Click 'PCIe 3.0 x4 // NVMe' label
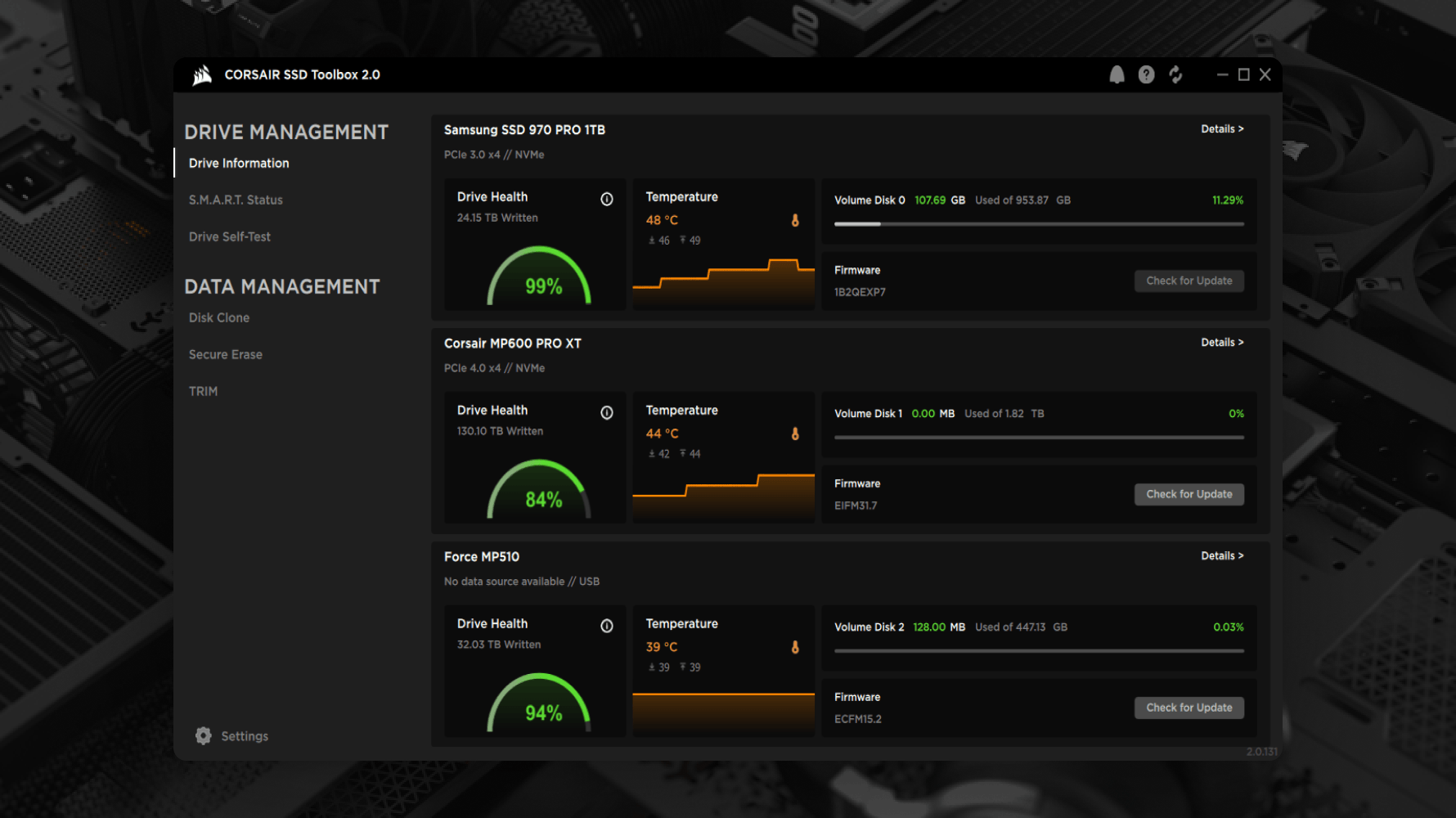This screenshot has width=1456, height=818. click(x=494, y=155)
